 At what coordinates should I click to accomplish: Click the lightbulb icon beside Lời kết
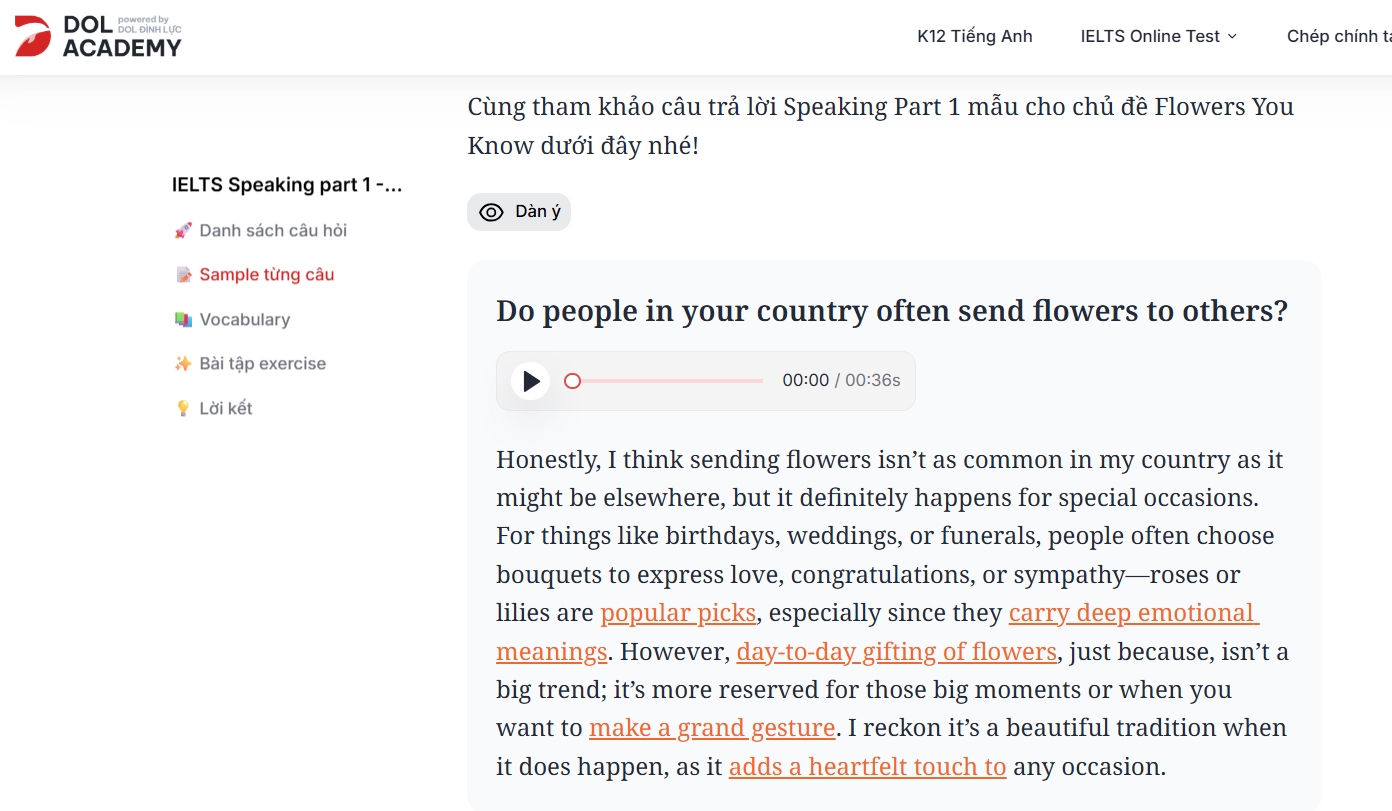pyautogui.click(x=183, y=408)
